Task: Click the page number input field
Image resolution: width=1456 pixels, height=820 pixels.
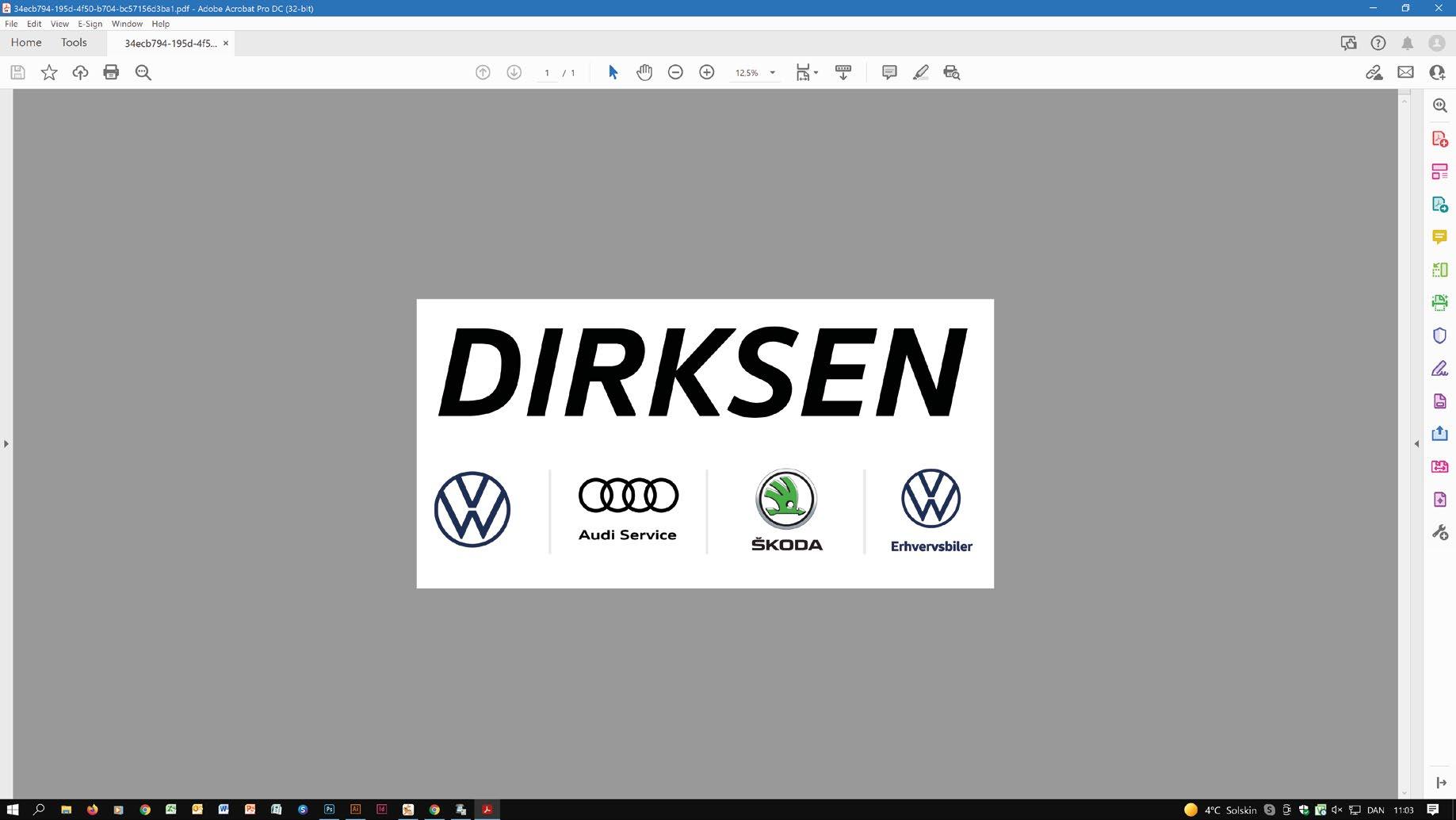Action: [546, 72]
